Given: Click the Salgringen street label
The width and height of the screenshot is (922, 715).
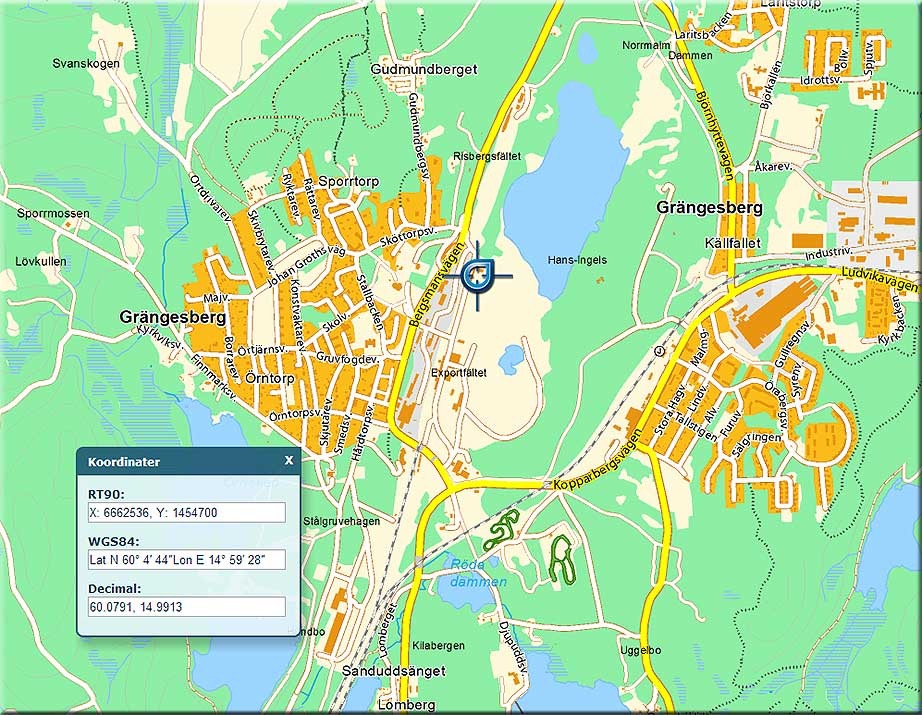Looking at the screenshot, I should 757,445.
